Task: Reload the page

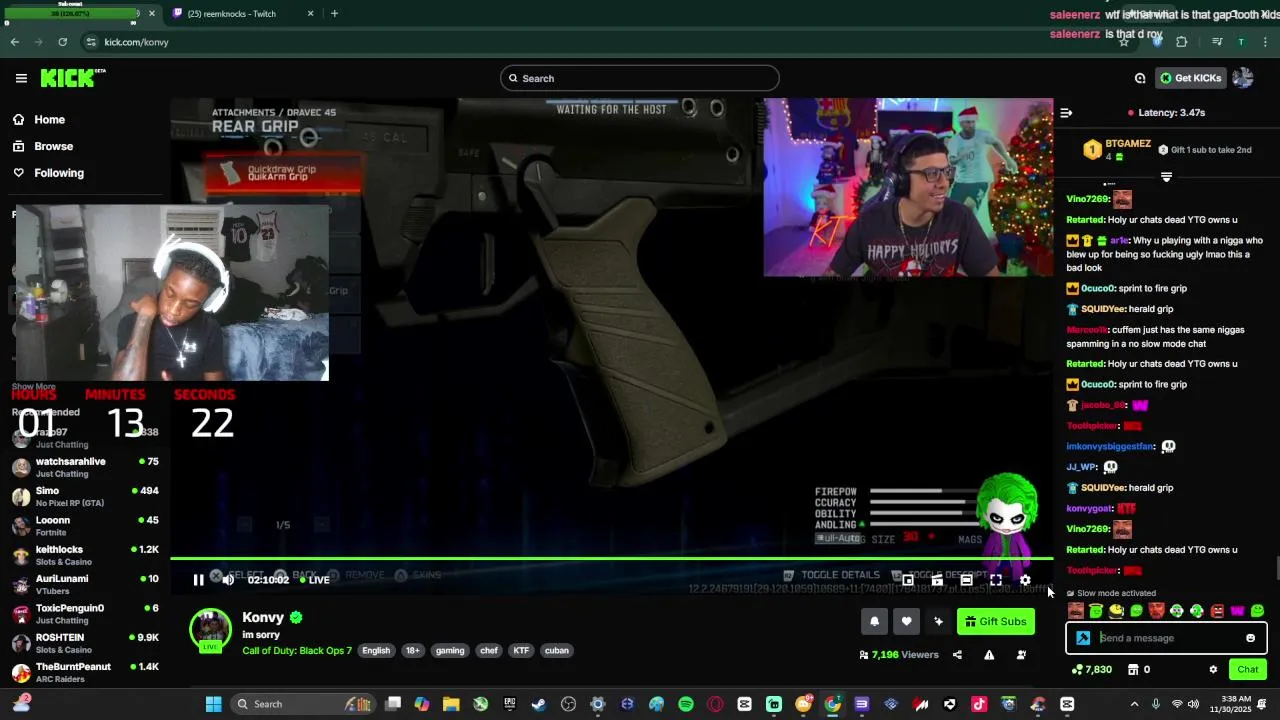Action: 62,42
